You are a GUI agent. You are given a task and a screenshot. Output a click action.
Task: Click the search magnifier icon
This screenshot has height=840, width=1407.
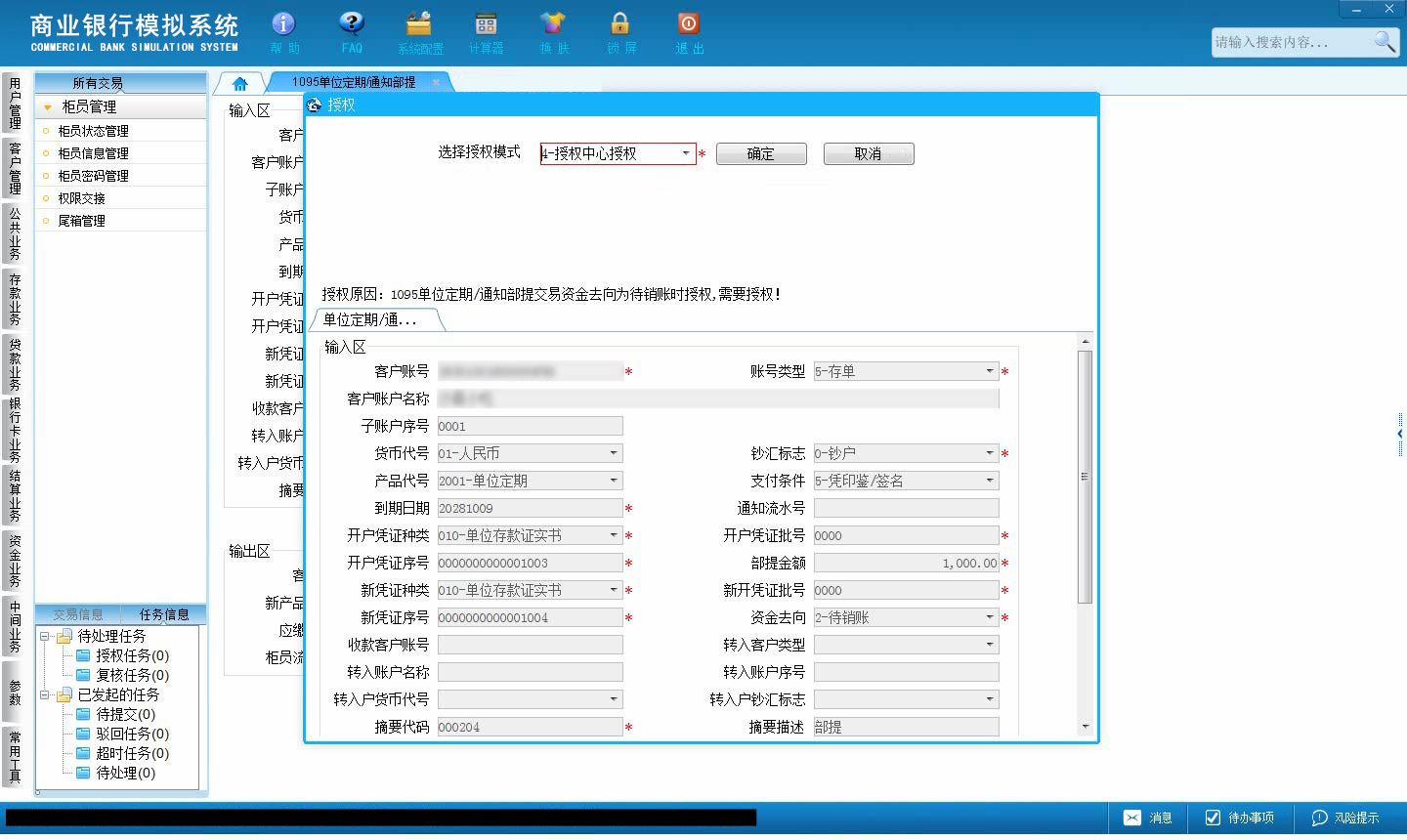coord(1385,41)
